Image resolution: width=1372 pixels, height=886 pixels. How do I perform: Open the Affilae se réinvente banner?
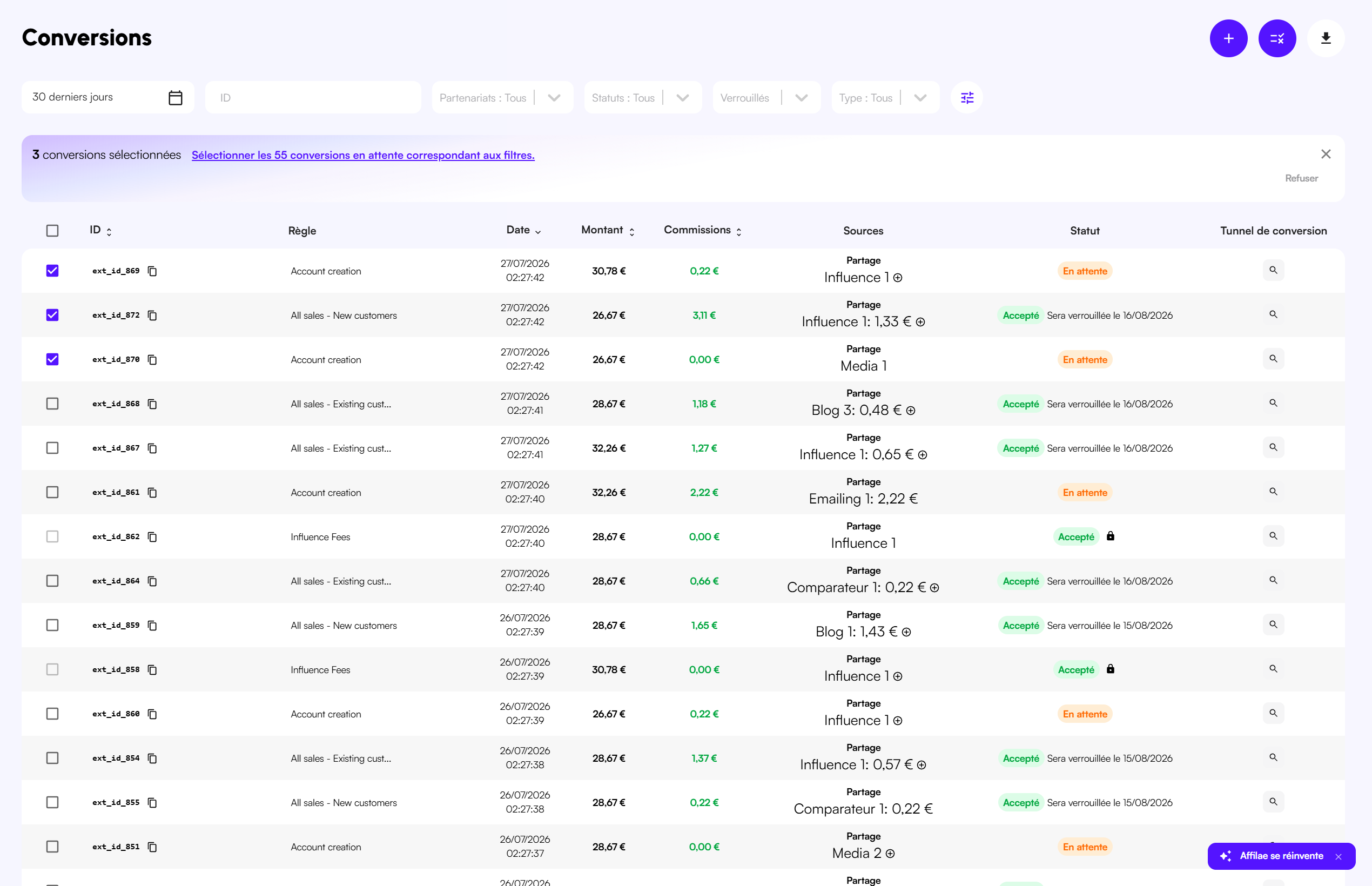point(1281,856)
